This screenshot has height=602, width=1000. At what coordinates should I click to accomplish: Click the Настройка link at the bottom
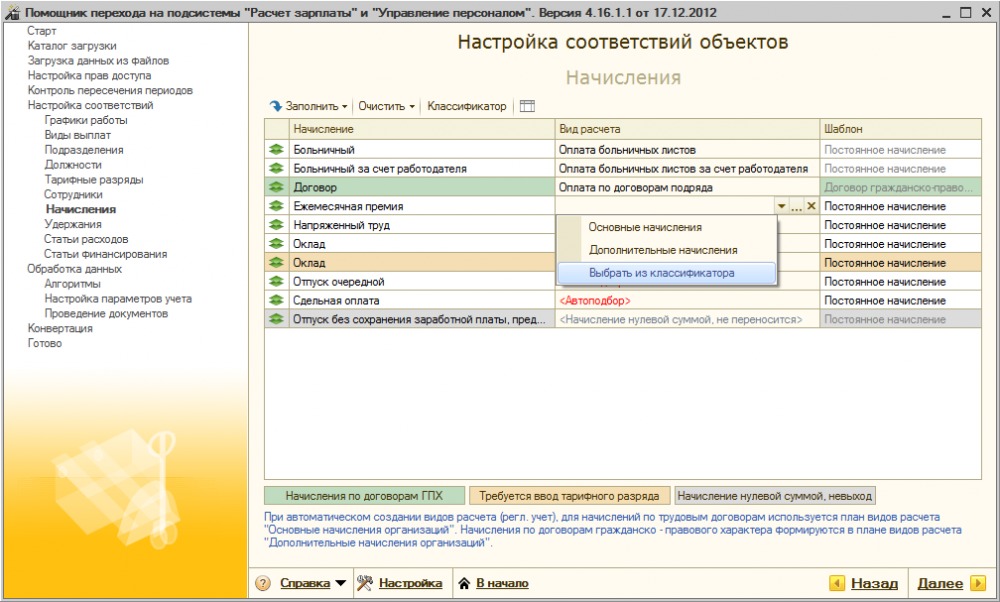(410, 583)
